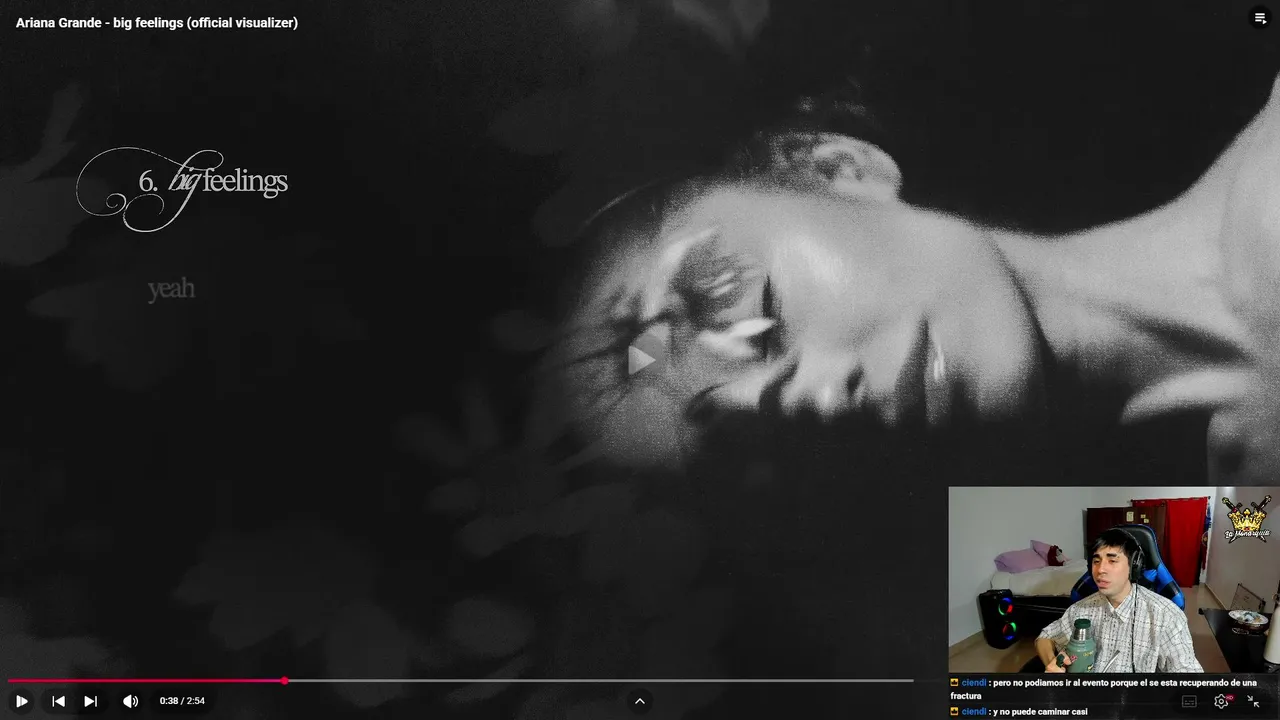Image resolution: width=1280 pixels, height=720 pixels.
Task: Skip to the next video
Action: pos(90,701)
